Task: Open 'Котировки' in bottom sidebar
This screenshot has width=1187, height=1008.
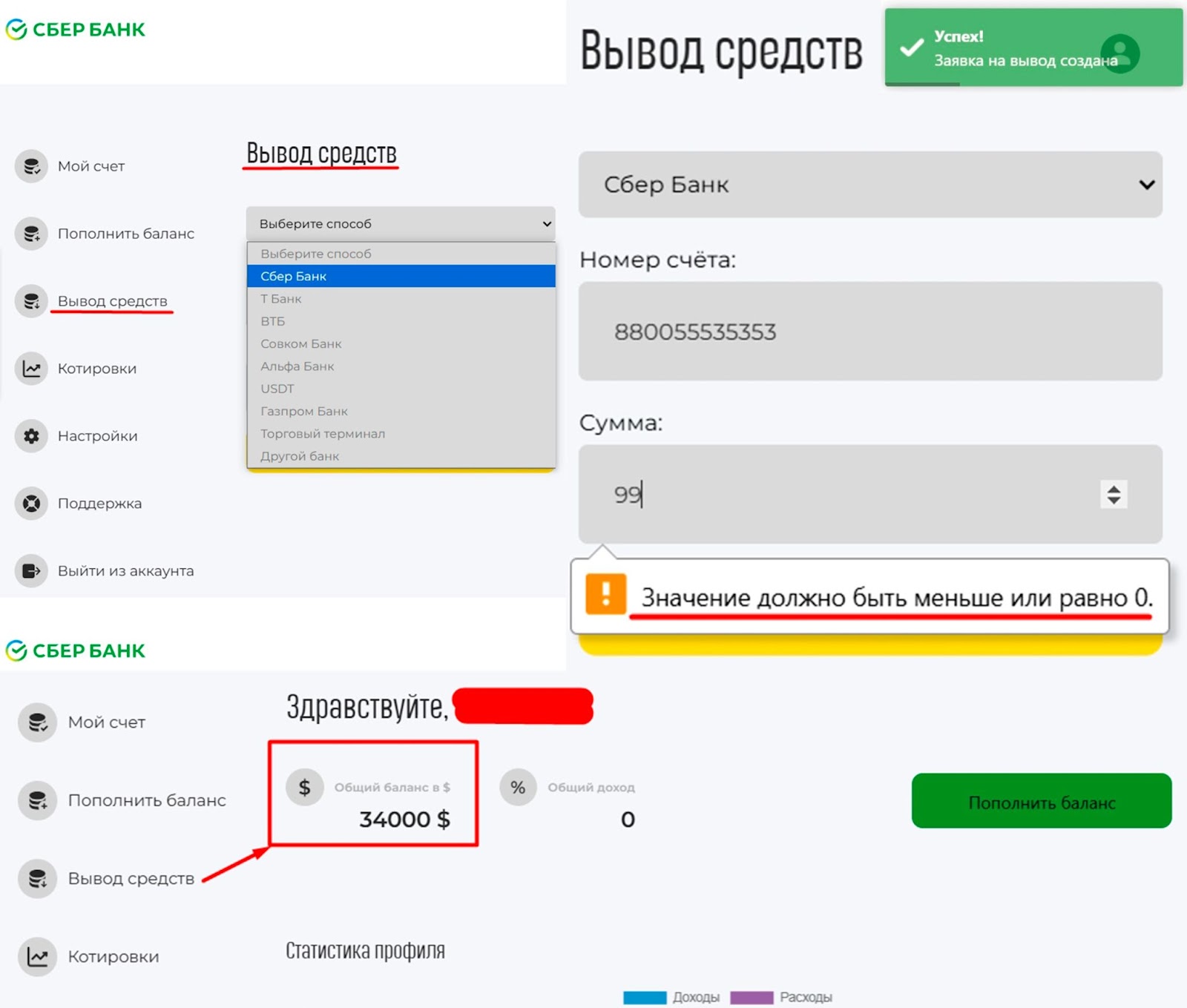Action: [114, 957]
